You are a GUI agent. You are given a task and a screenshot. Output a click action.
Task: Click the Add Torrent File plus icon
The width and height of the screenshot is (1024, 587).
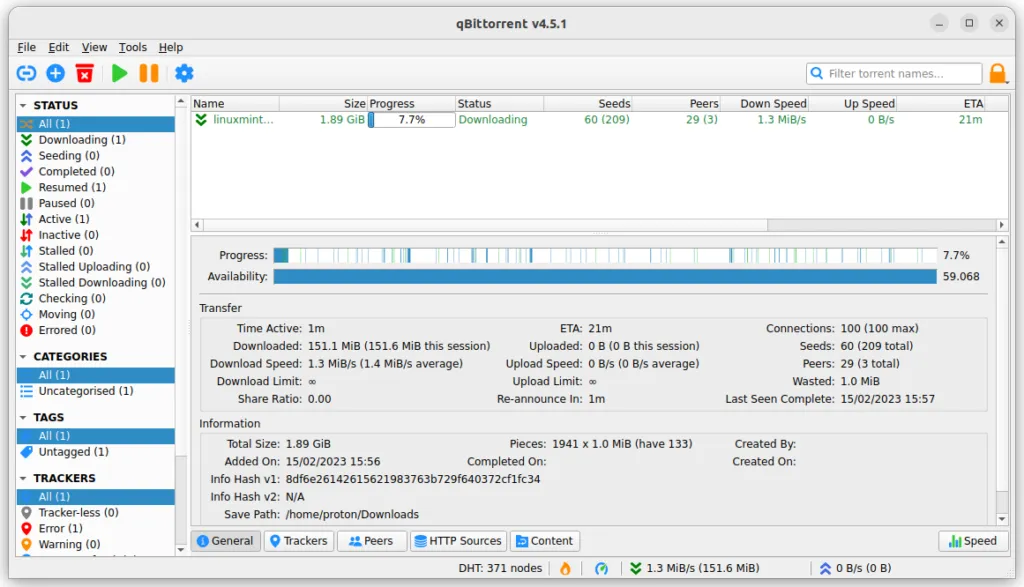[x=56, y=73]
